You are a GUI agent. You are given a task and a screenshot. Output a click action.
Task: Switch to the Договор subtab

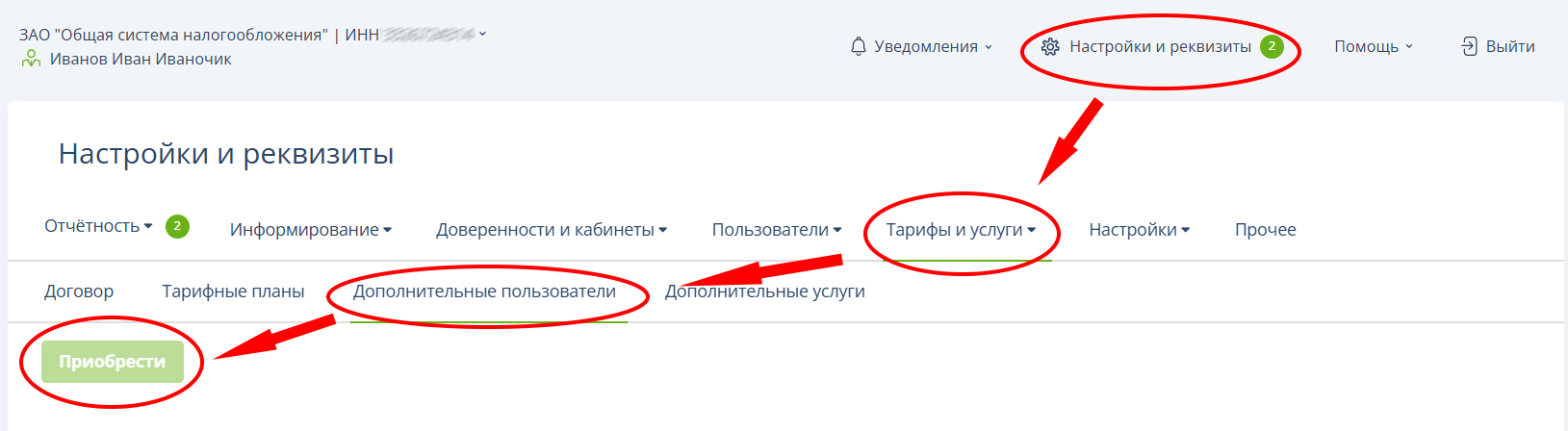pyautogui.click(x=79, y=292)
